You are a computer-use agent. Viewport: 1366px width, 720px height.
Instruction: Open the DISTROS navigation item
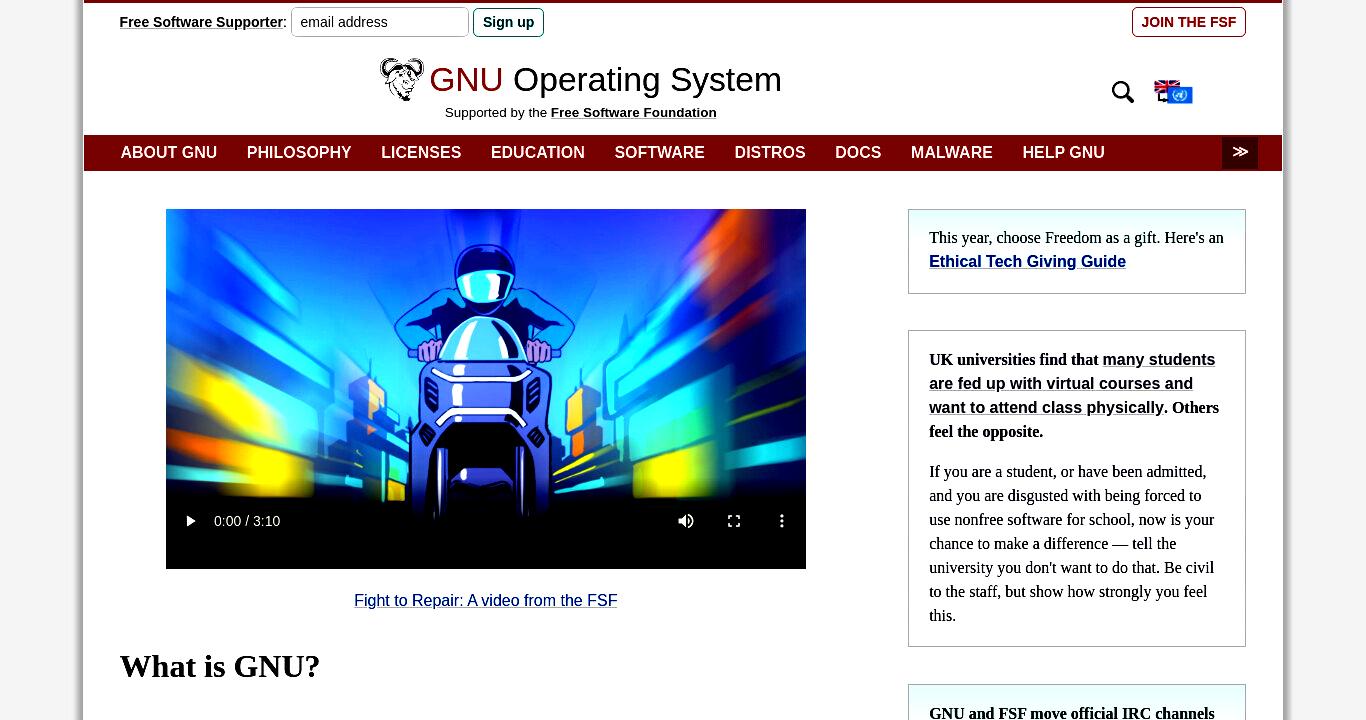click(x=770, y=152)
